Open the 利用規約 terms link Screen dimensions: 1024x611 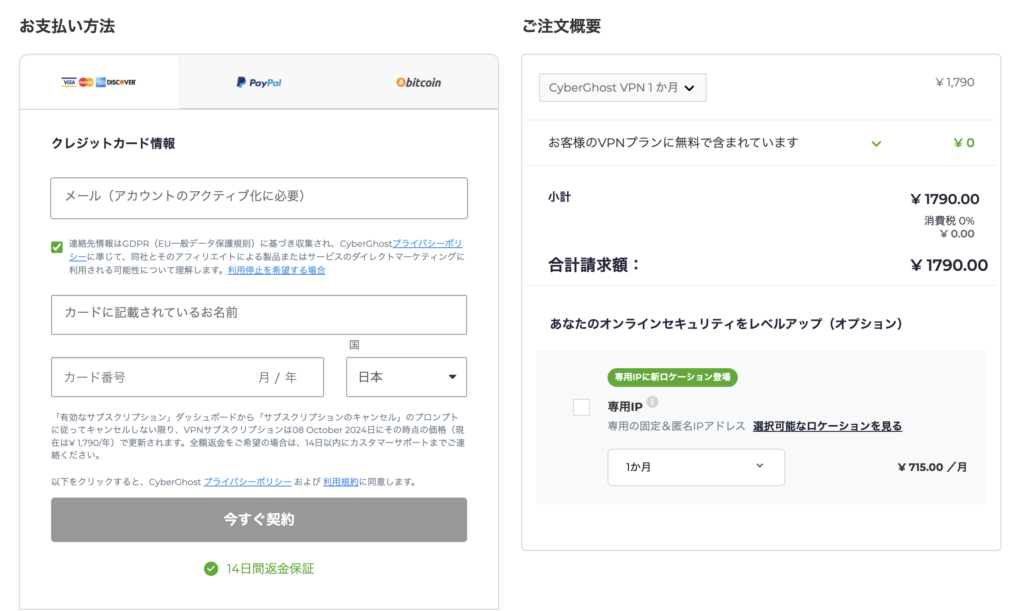coord(340,482)
